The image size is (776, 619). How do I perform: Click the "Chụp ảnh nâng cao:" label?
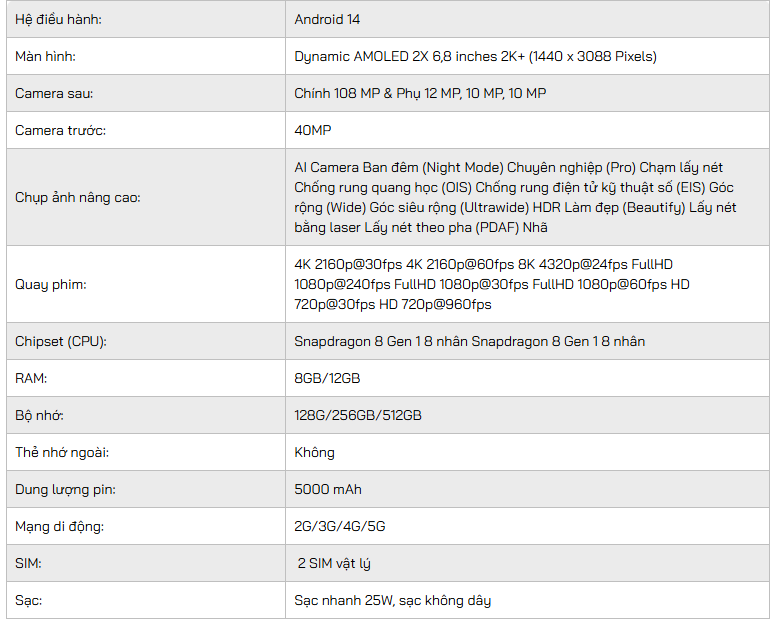(77, 197)
